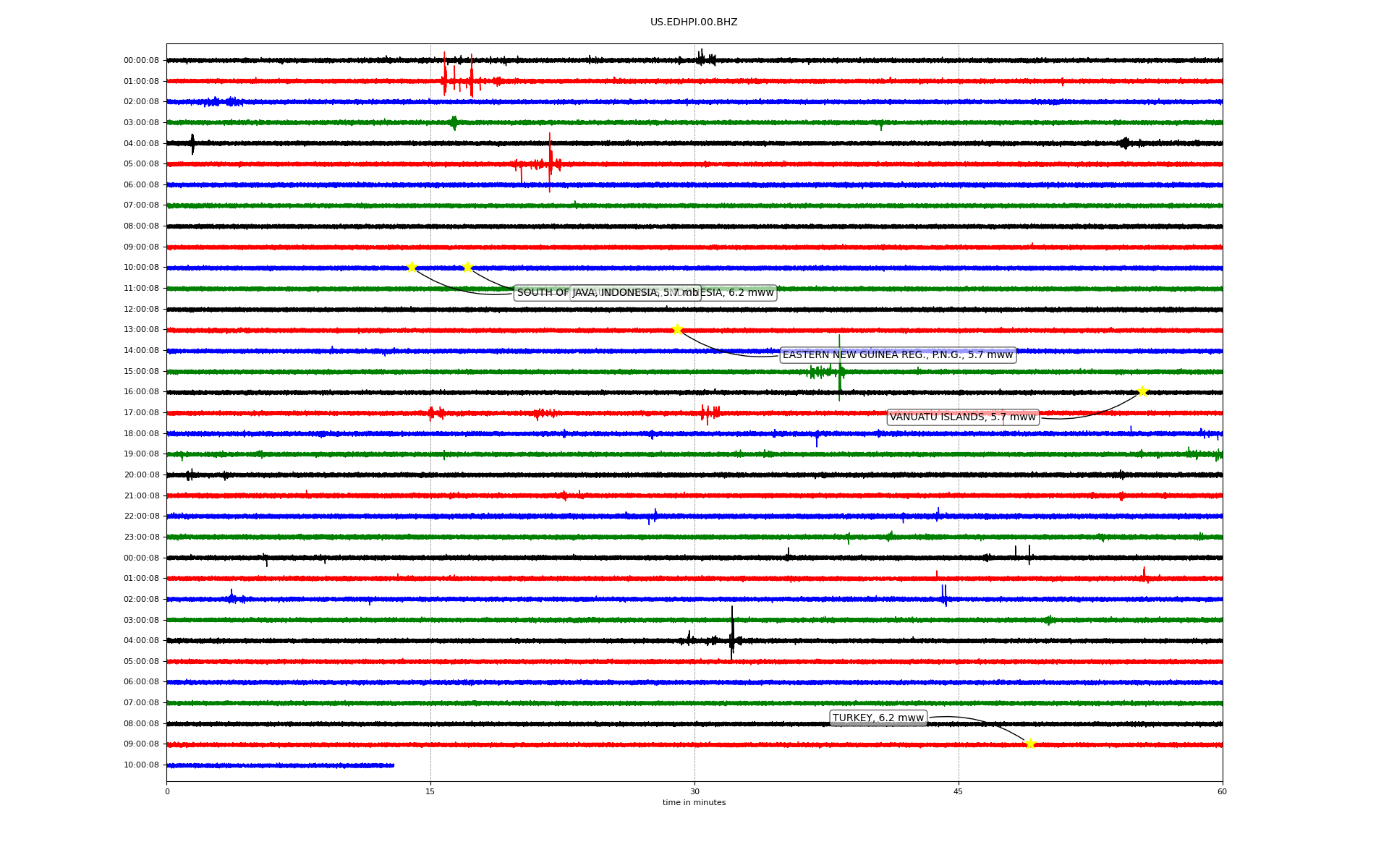The image size is (1389, 868).
Task: Click the 'TURKEY, 6.2 mww' annotation
Action: tap(878, 718)
